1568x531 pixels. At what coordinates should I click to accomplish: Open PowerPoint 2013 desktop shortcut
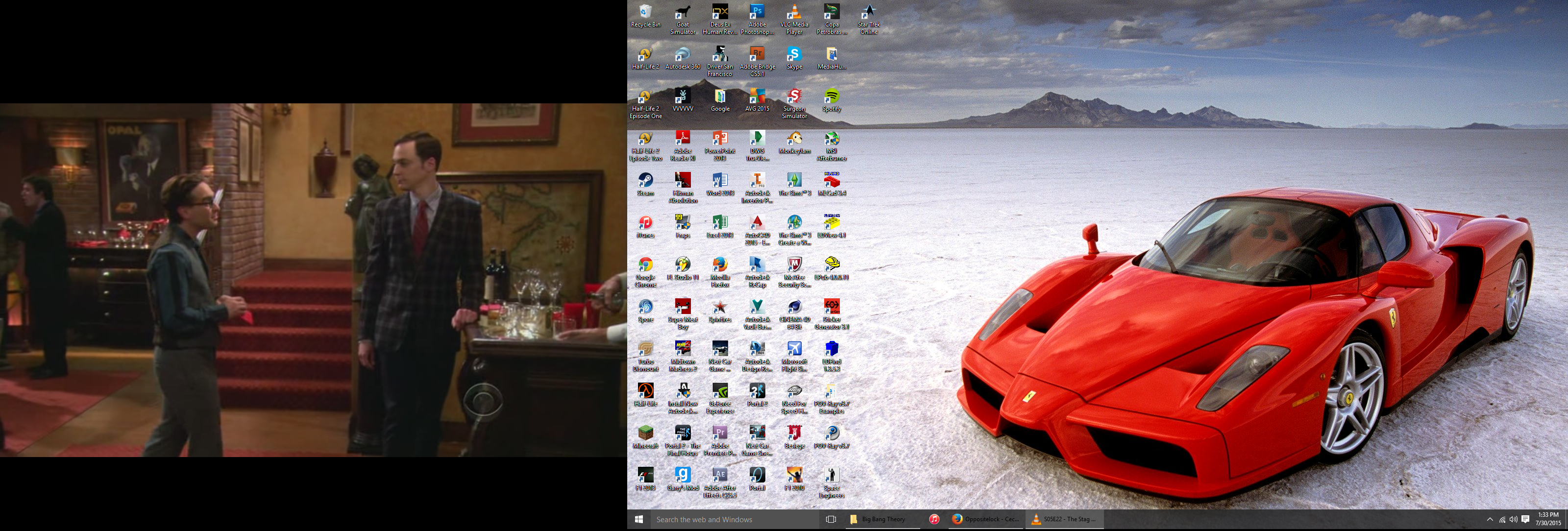(x=719, y=145)
